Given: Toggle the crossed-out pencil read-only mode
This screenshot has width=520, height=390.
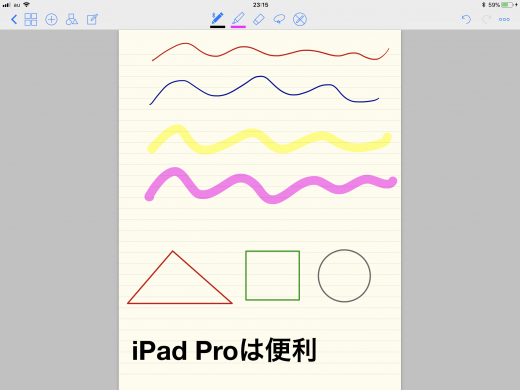Looking at the screenshot, I should click(300, 19).
